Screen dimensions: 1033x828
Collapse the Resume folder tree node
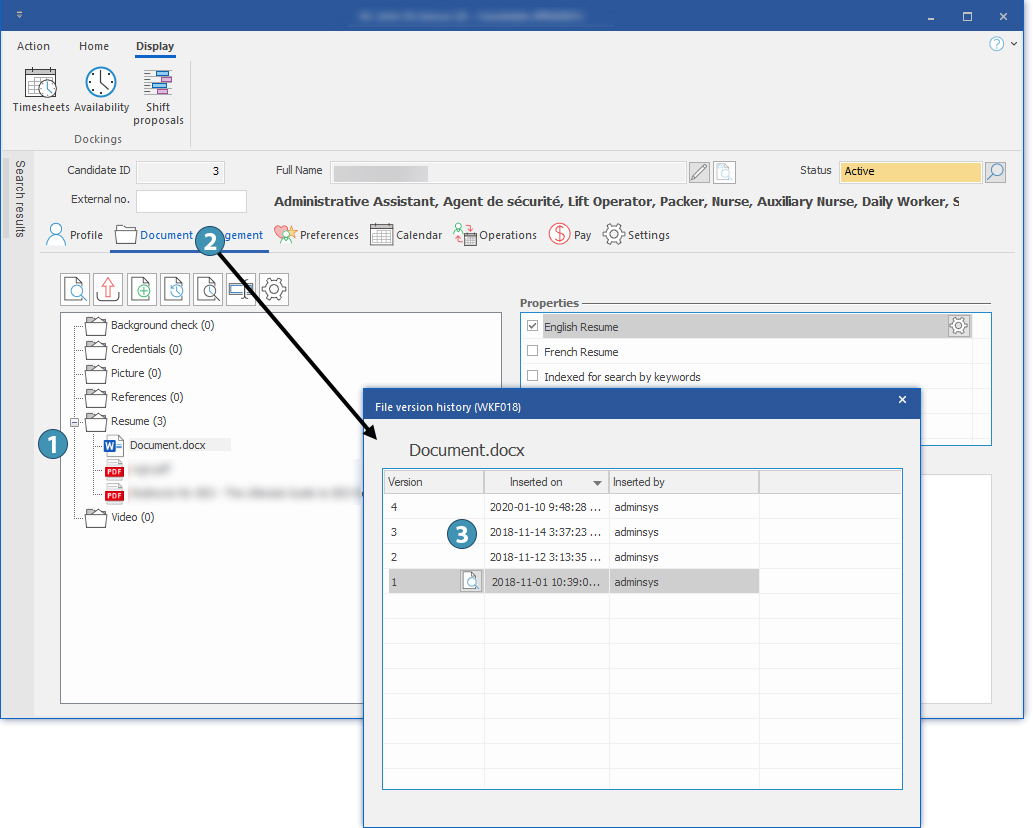pyautogui.click(x=75, y=422)
